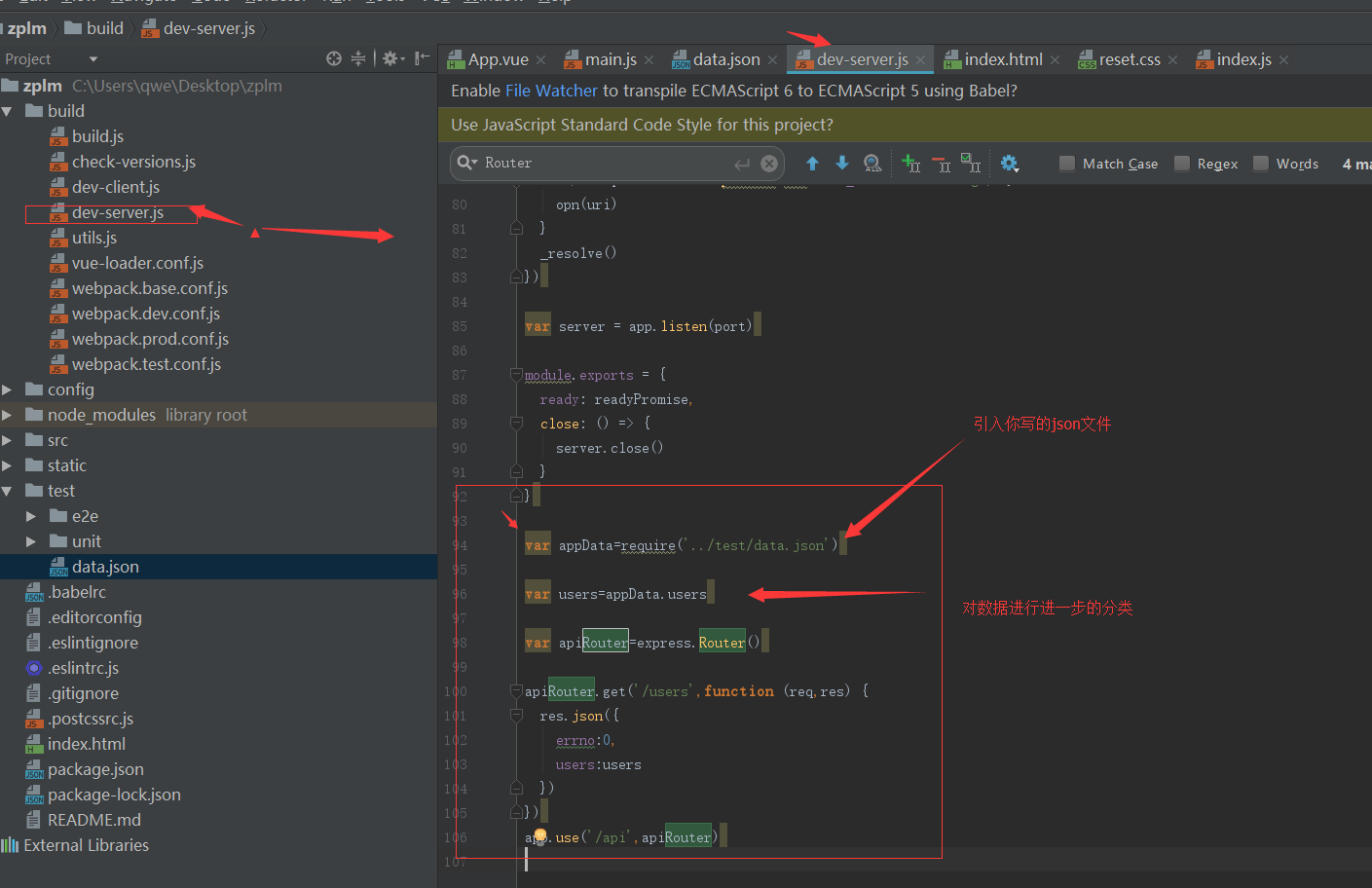The width and height of the screenshot is (1372, 888).
Task: Open the Project panel settings gear
Action: coord(390,58)
